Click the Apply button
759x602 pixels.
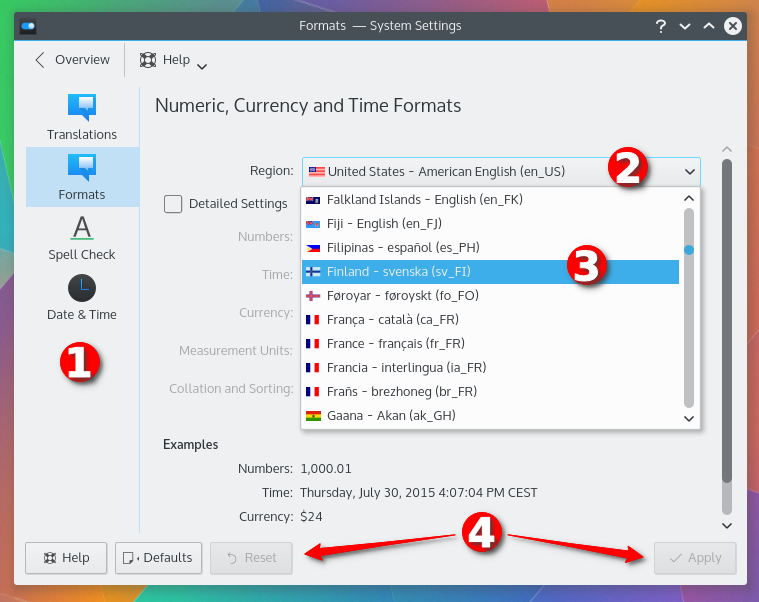tap(695, 558)
